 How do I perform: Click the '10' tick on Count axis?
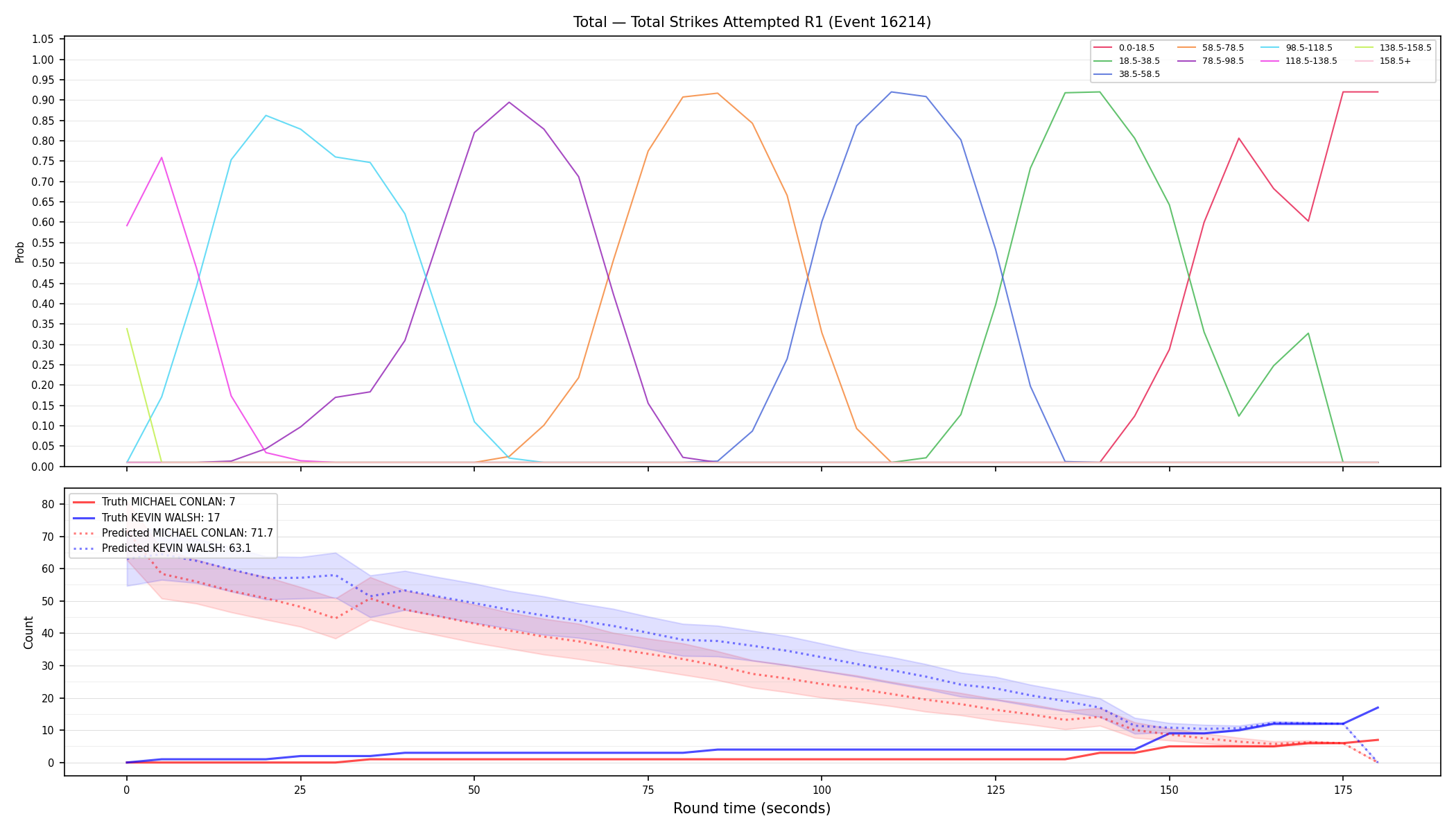click(48, 731)
